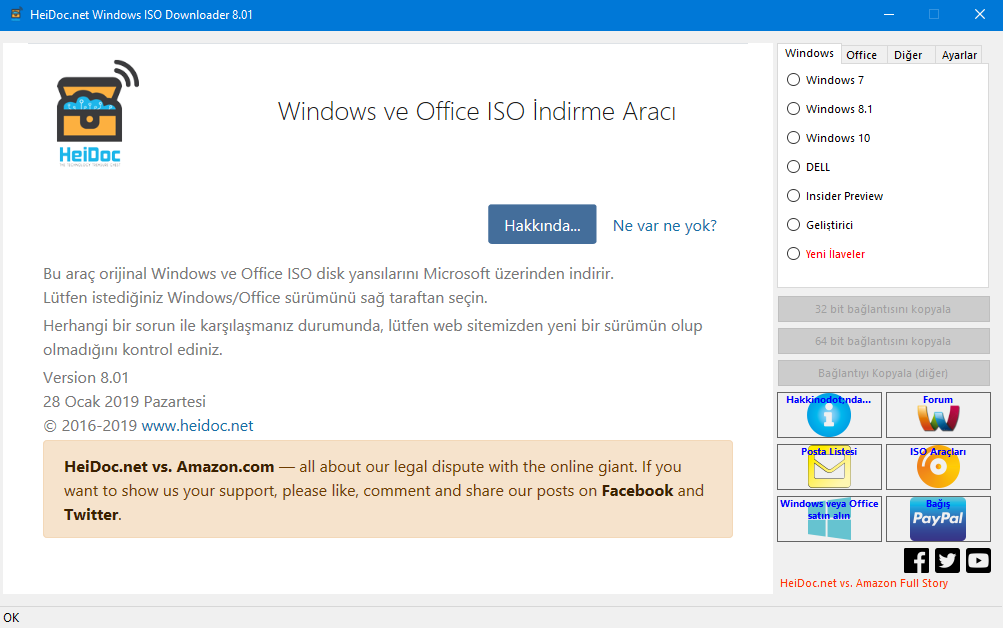Click the HeiDoc treasure chest logo
This screenshot has height=628, width=1003.
pos(97,113)
